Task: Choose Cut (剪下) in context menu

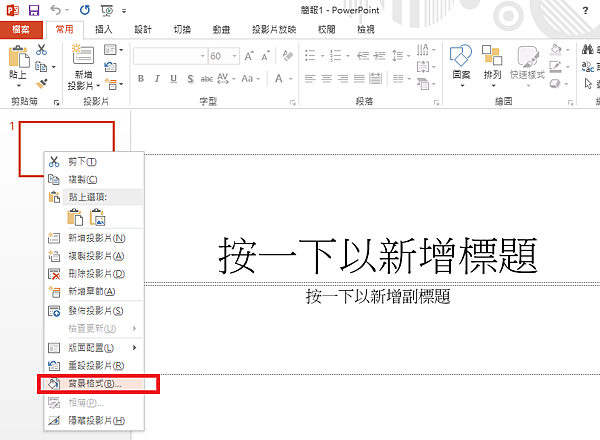Action: (x=94, y=162)
